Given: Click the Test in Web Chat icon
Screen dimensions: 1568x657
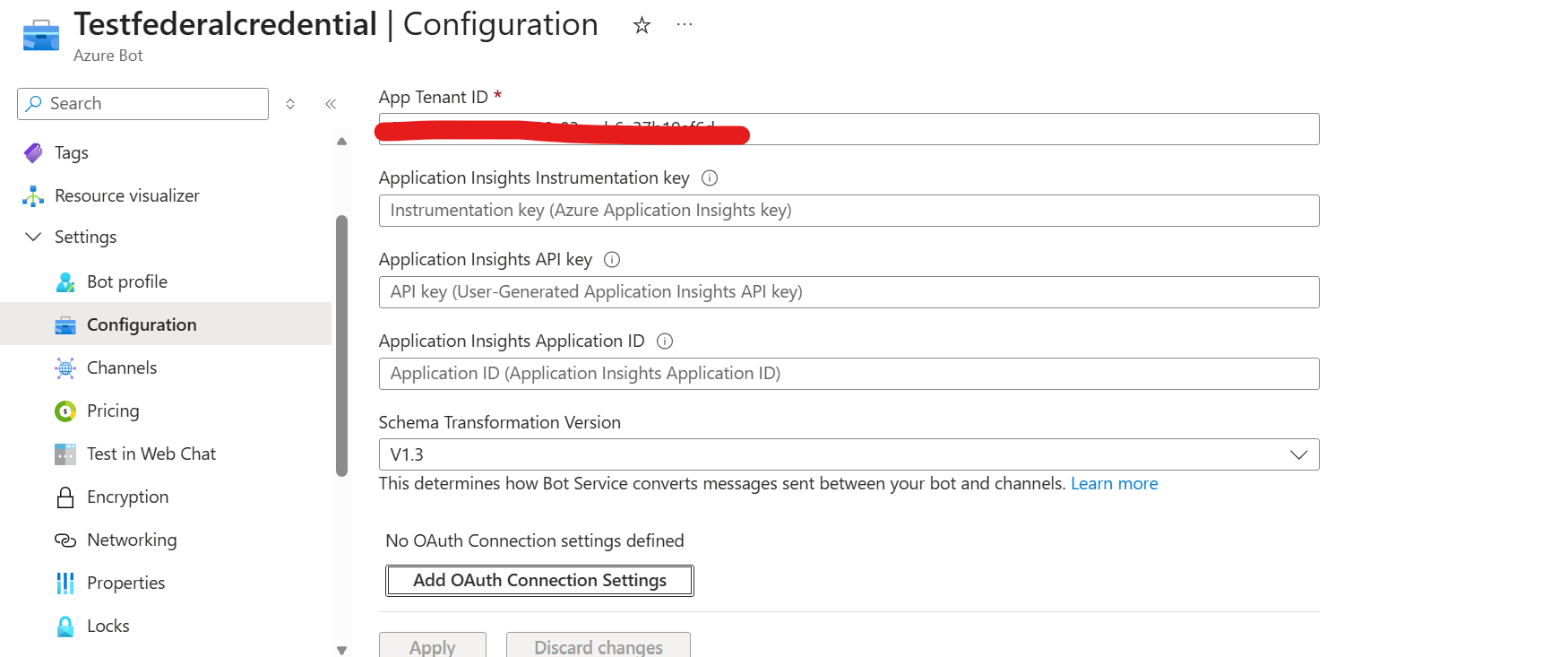Looking at the screenshot, I should click(x=65, y=454).
